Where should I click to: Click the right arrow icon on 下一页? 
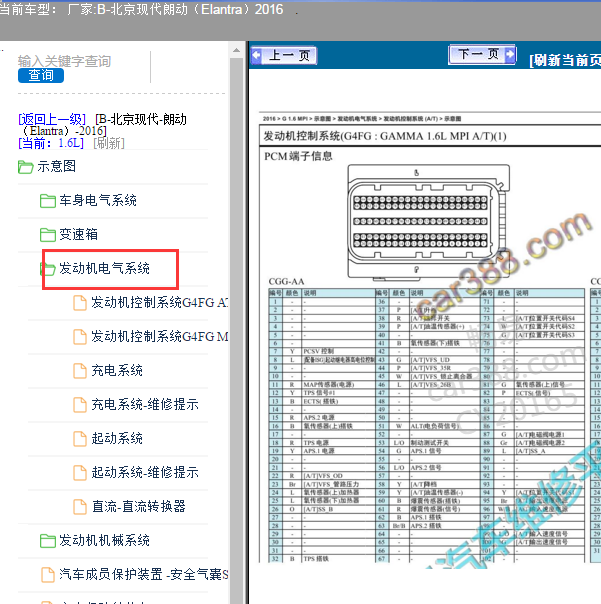click(510, 54)
